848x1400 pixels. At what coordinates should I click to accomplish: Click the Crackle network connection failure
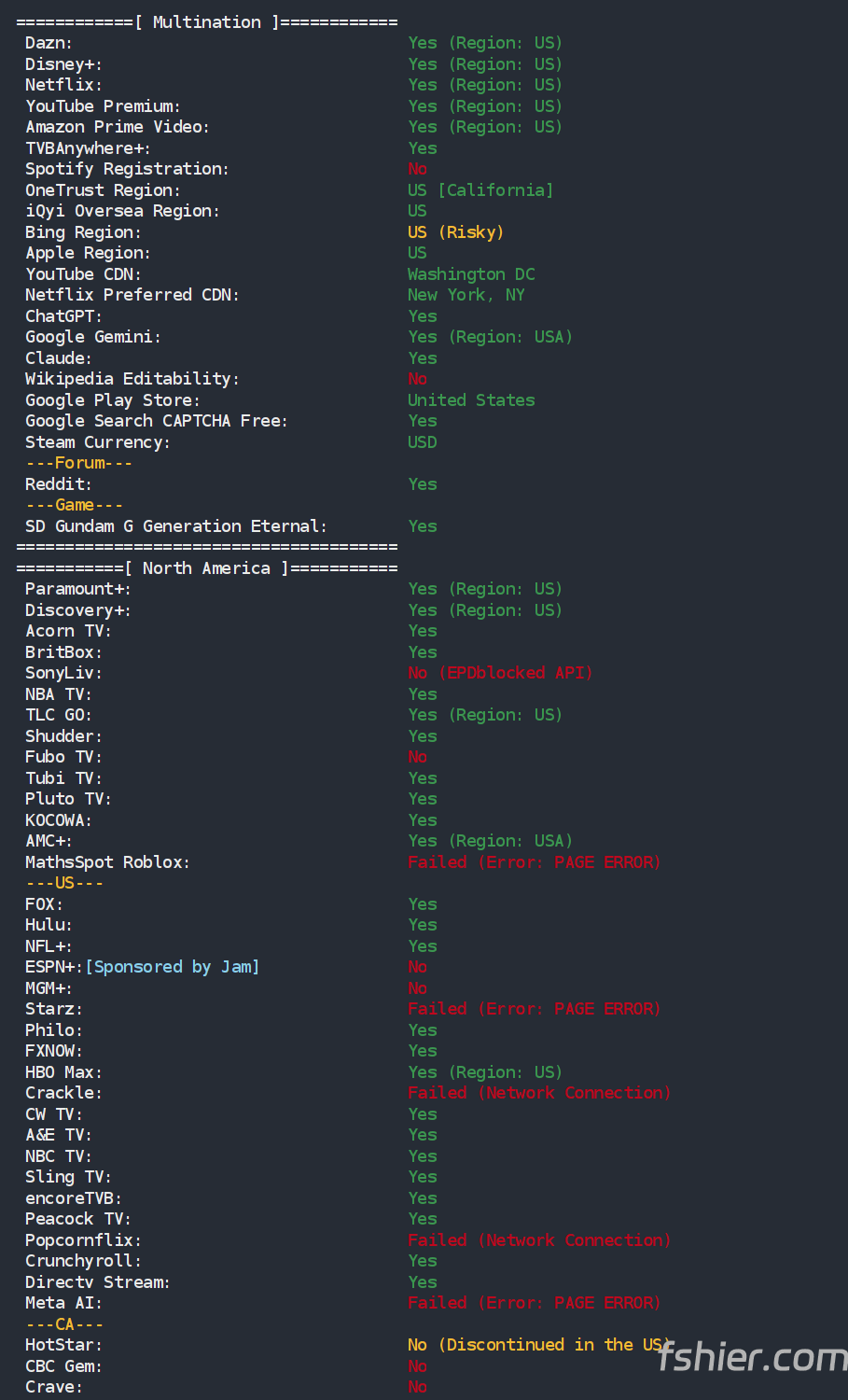[x=539, y=1093]
